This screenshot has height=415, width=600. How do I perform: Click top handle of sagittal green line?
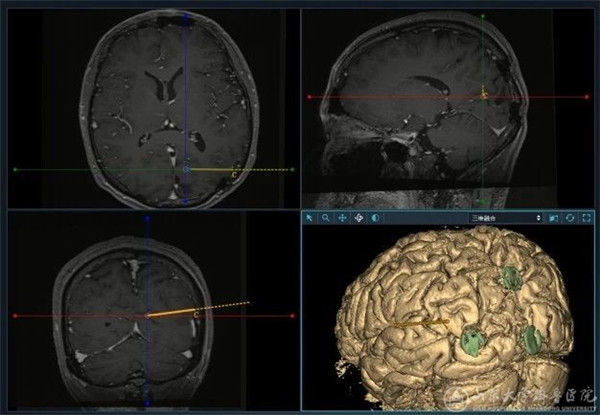tap(483, 16)
